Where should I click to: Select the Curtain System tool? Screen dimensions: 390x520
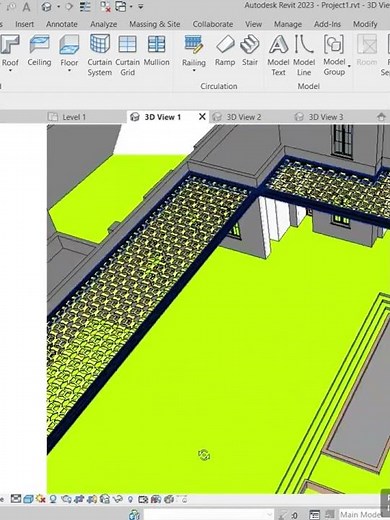point(100,55)
